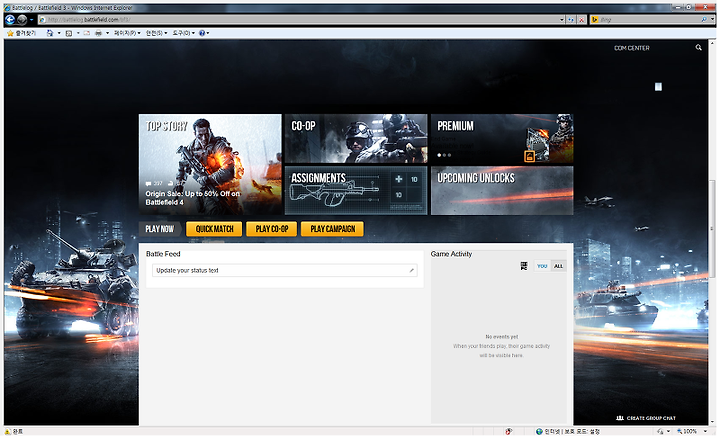Image resolution: width=720 pixels, height=439 pixels.
Task: Click the Feeds icon in command bar
Action: point(69,33)
